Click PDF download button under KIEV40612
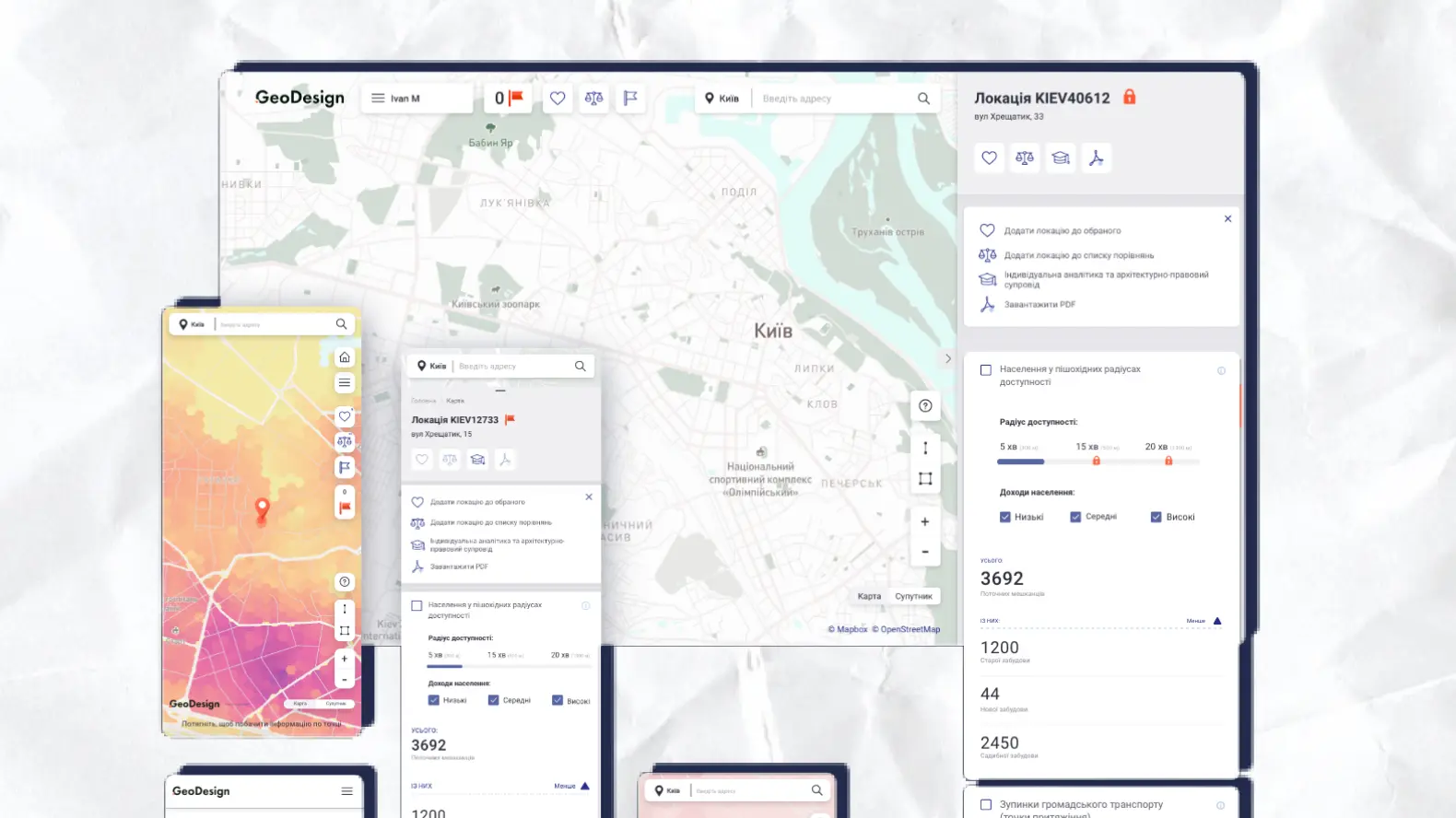The height and width of the screenshot is (818, 1456). [x=1097, y=158]
